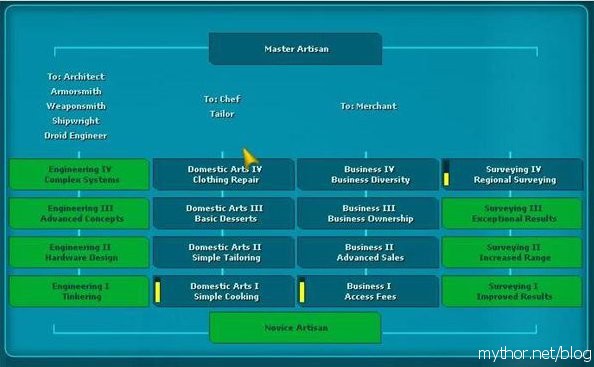
Task: Click Engineering III Advanced Concepts
Action: (x=79, y=213)
